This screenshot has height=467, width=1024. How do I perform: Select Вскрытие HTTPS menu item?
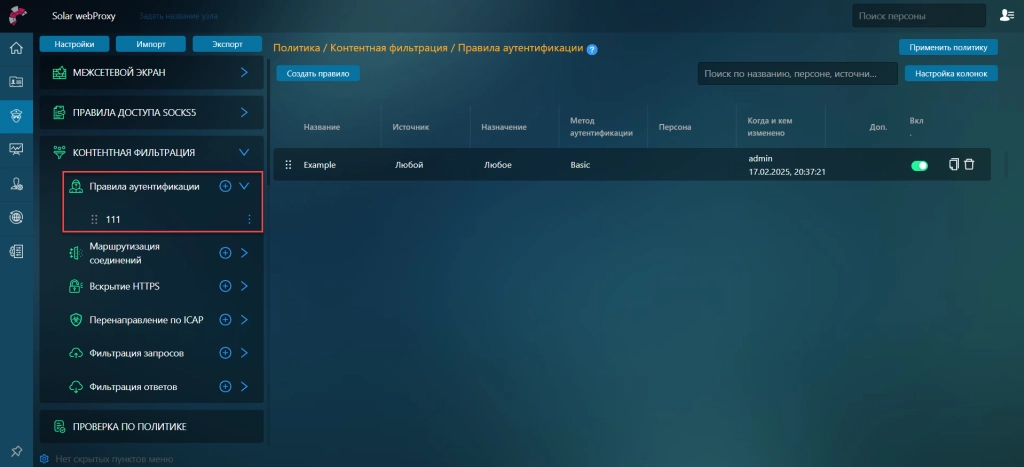124,286
